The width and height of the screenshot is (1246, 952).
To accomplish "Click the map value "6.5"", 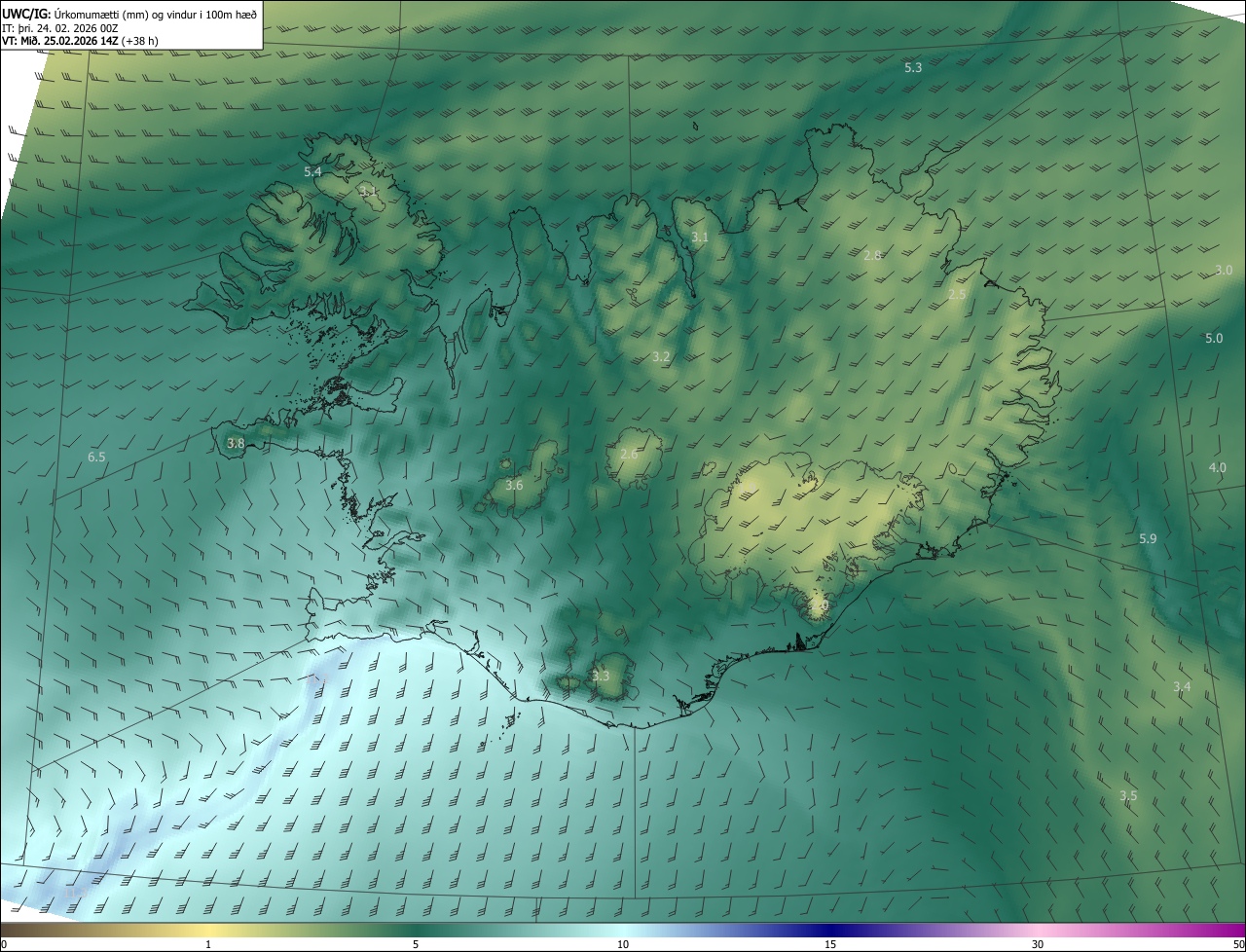I will click(96, 457).
